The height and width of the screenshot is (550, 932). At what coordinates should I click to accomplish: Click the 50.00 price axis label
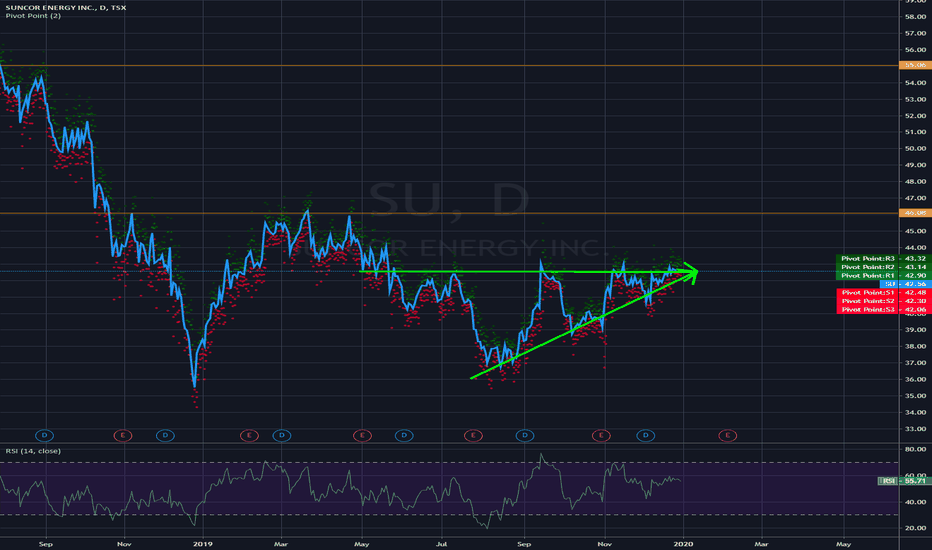(x=915, y=149)
